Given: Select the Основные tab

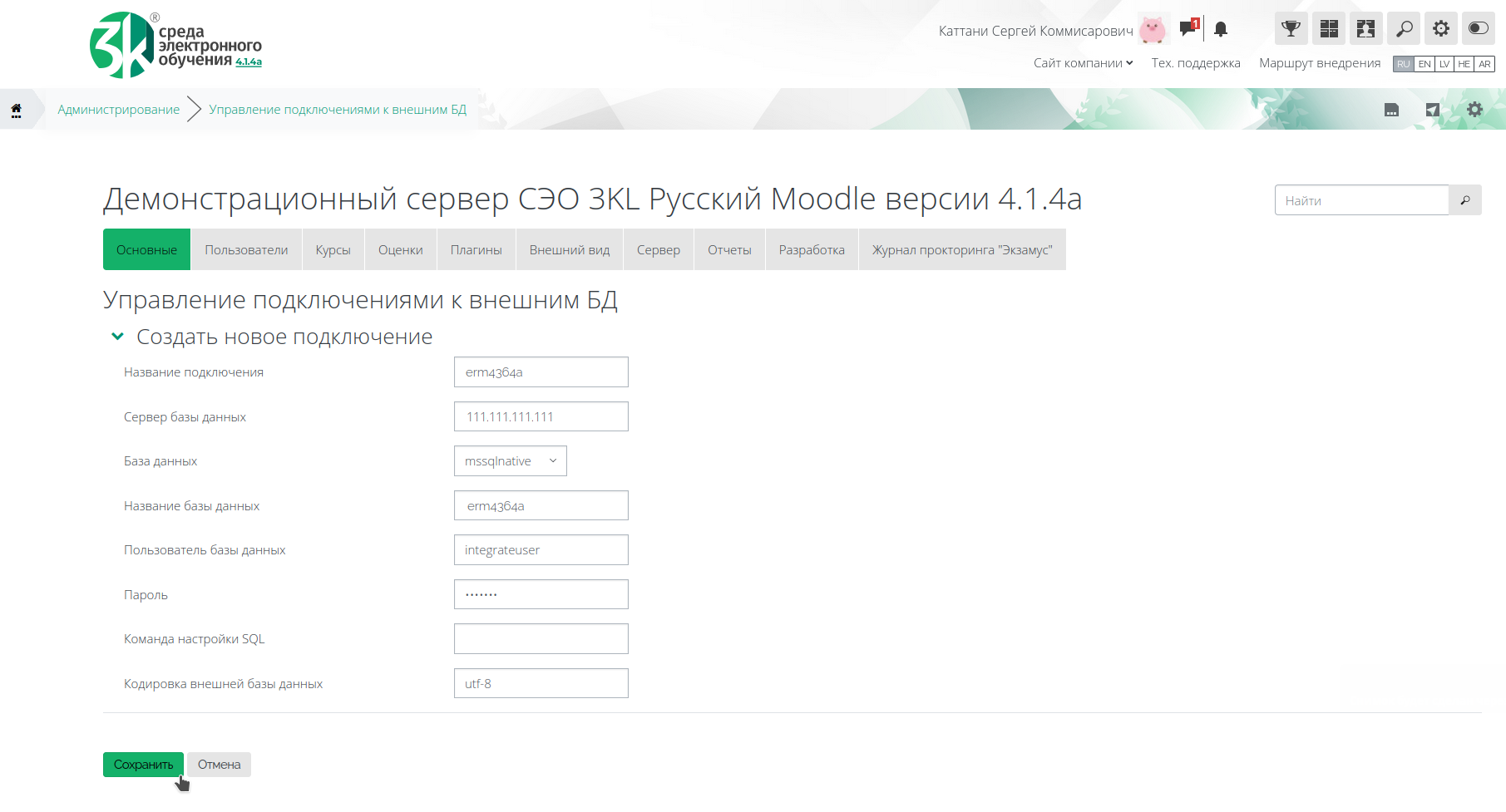Looking at the screenshot, I should (146, 249).
